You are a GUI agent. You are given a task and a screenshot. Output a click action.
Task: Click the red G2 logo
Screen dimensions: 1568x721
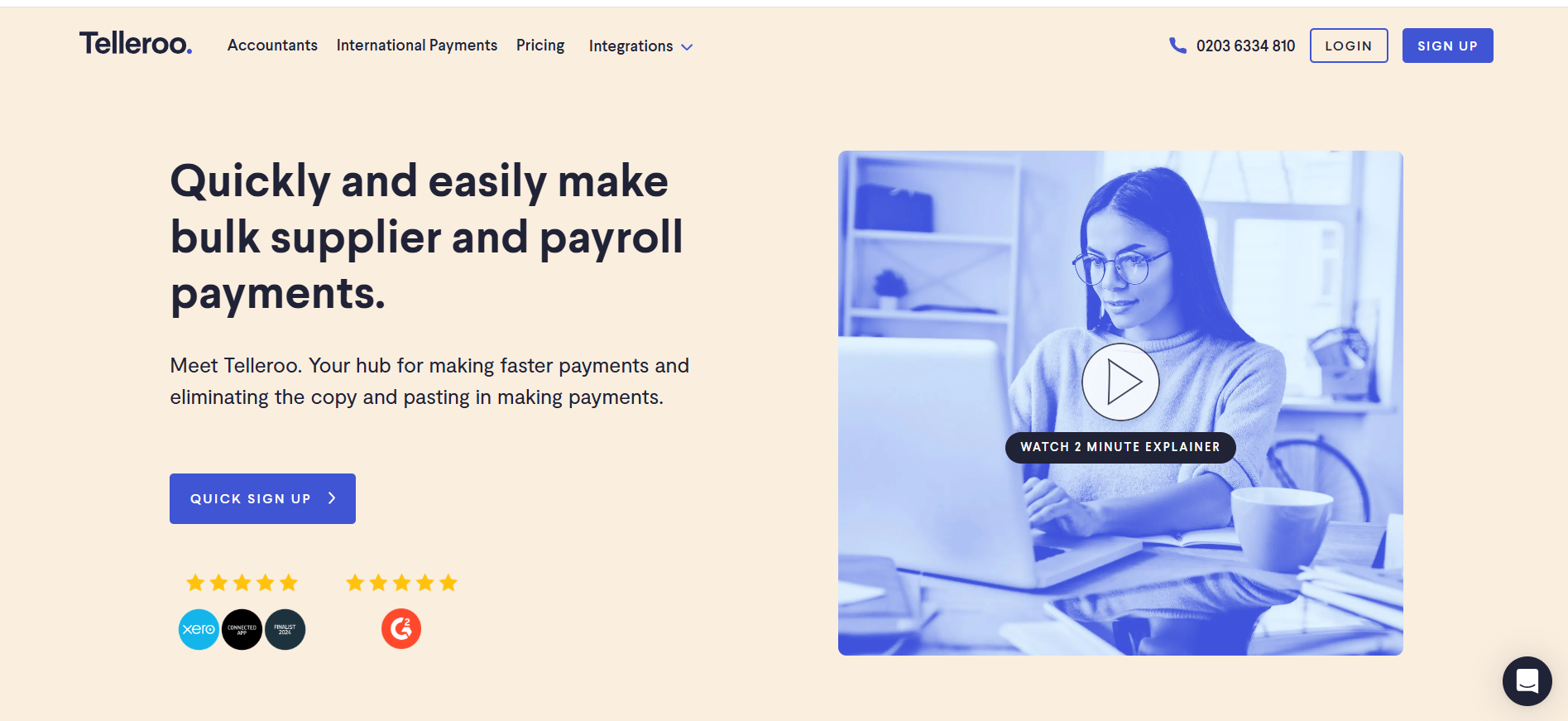(401, 629)
